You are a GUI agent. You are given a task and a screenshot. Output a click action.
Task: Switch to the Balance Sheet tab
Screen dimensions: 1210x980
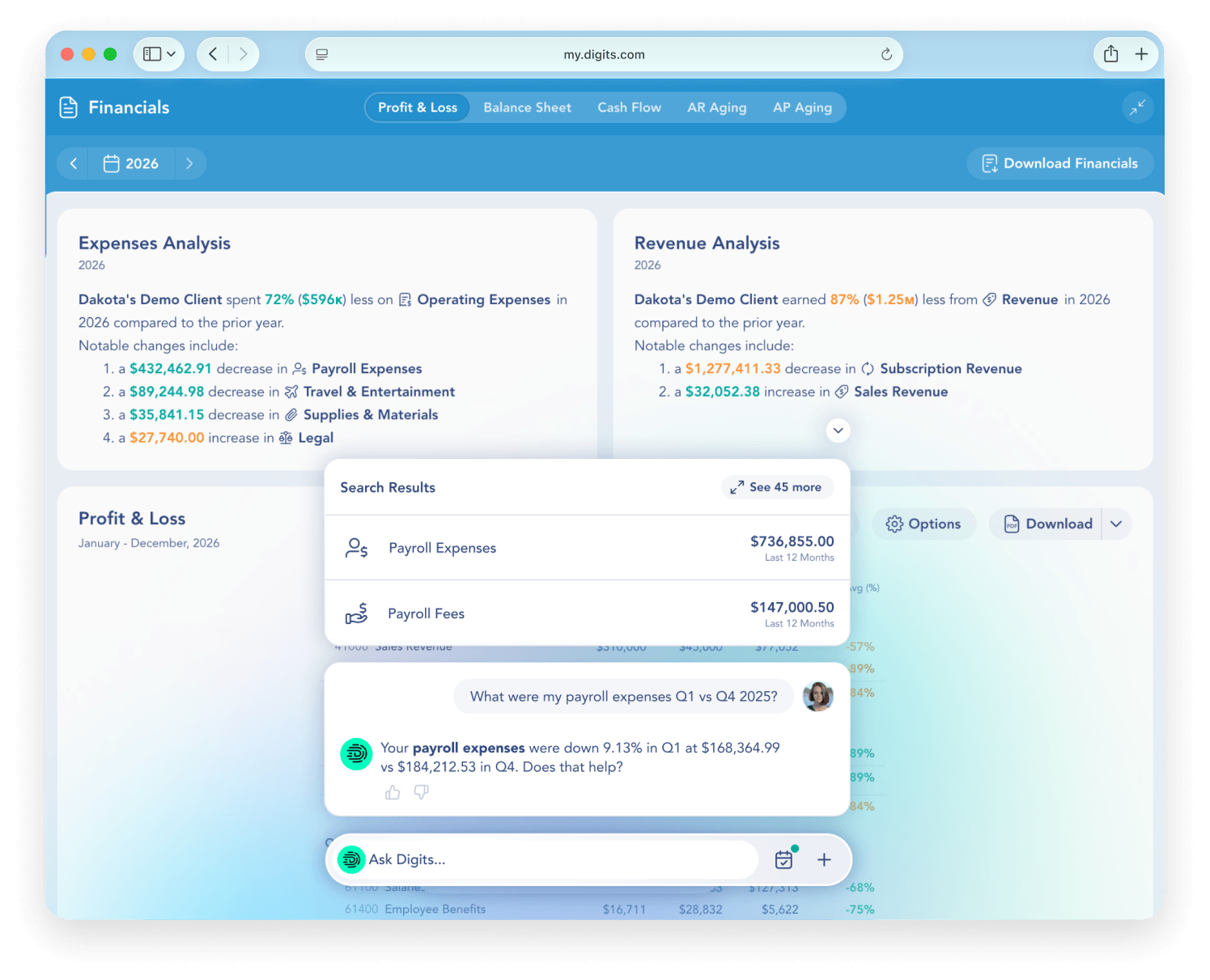[527, 108]
